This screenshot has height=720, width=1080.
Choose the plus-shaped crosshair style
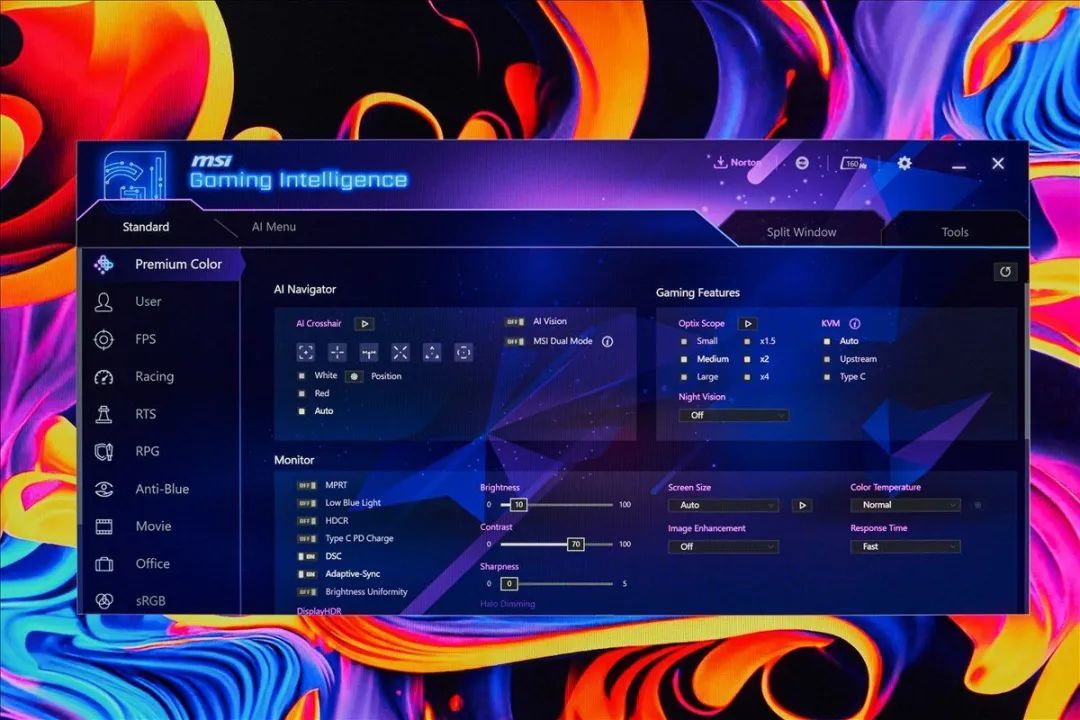(x=337, y=353)
